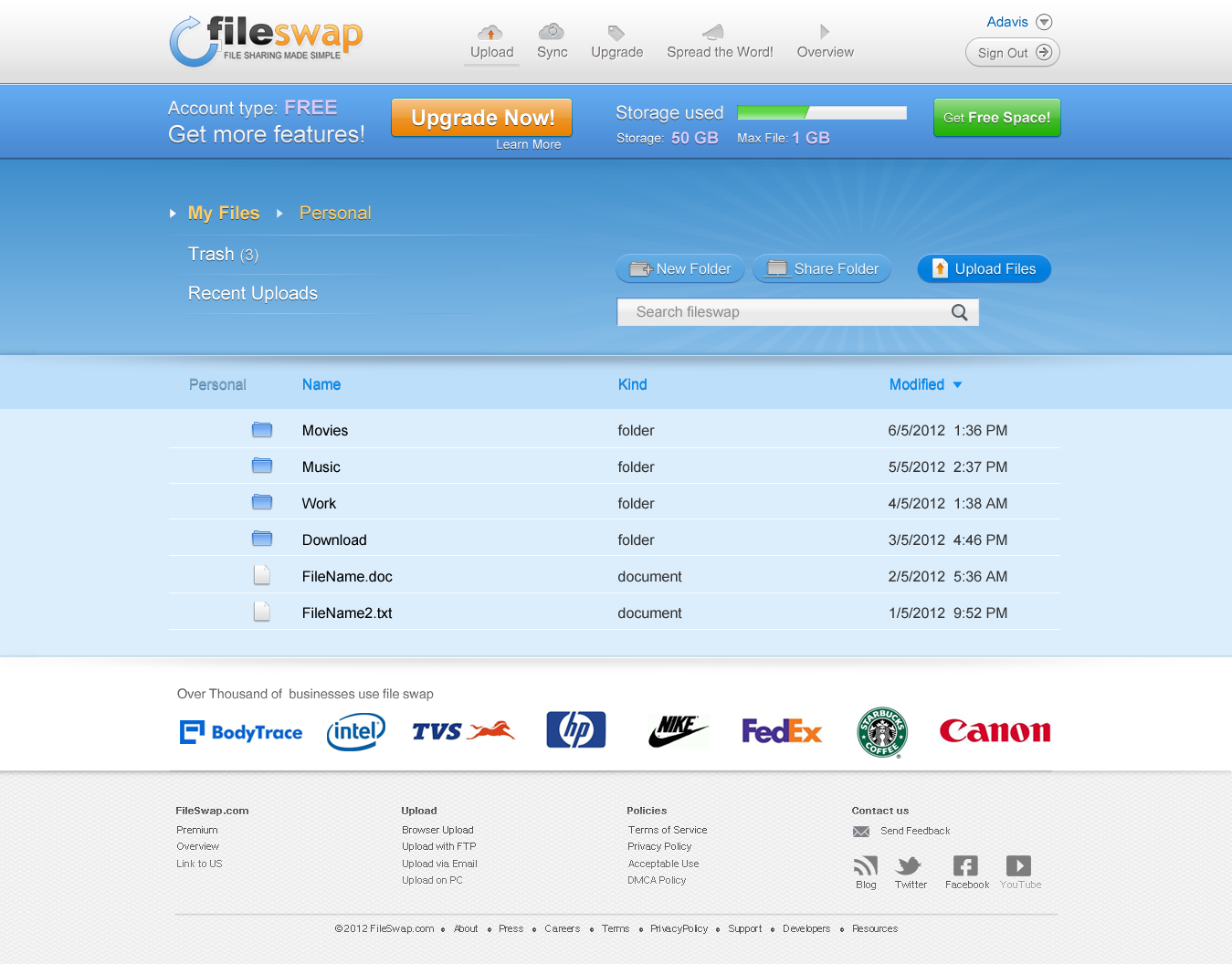Open the Terms of Service link
Image resolution: width=1232 pixels, height=964 pixels.
click(x=667, y=830)
